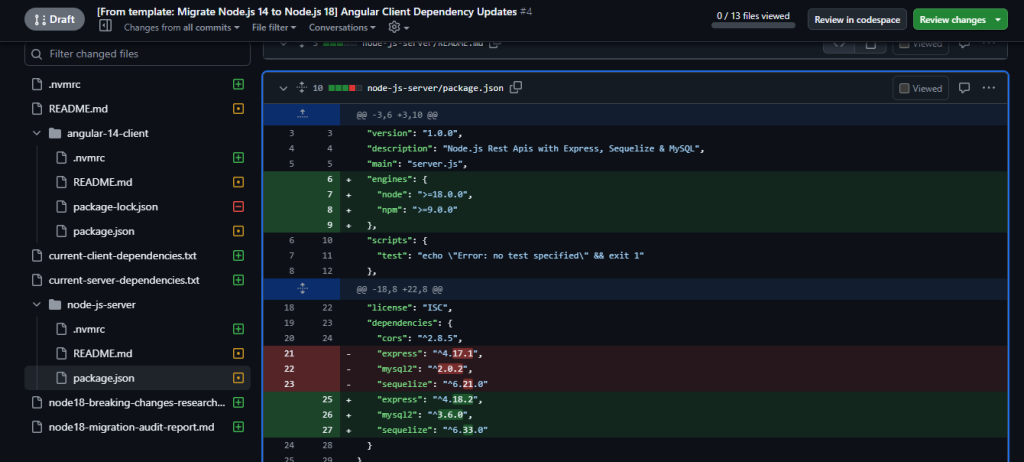Collapse the package.json diff with chevron

(282, 88)
